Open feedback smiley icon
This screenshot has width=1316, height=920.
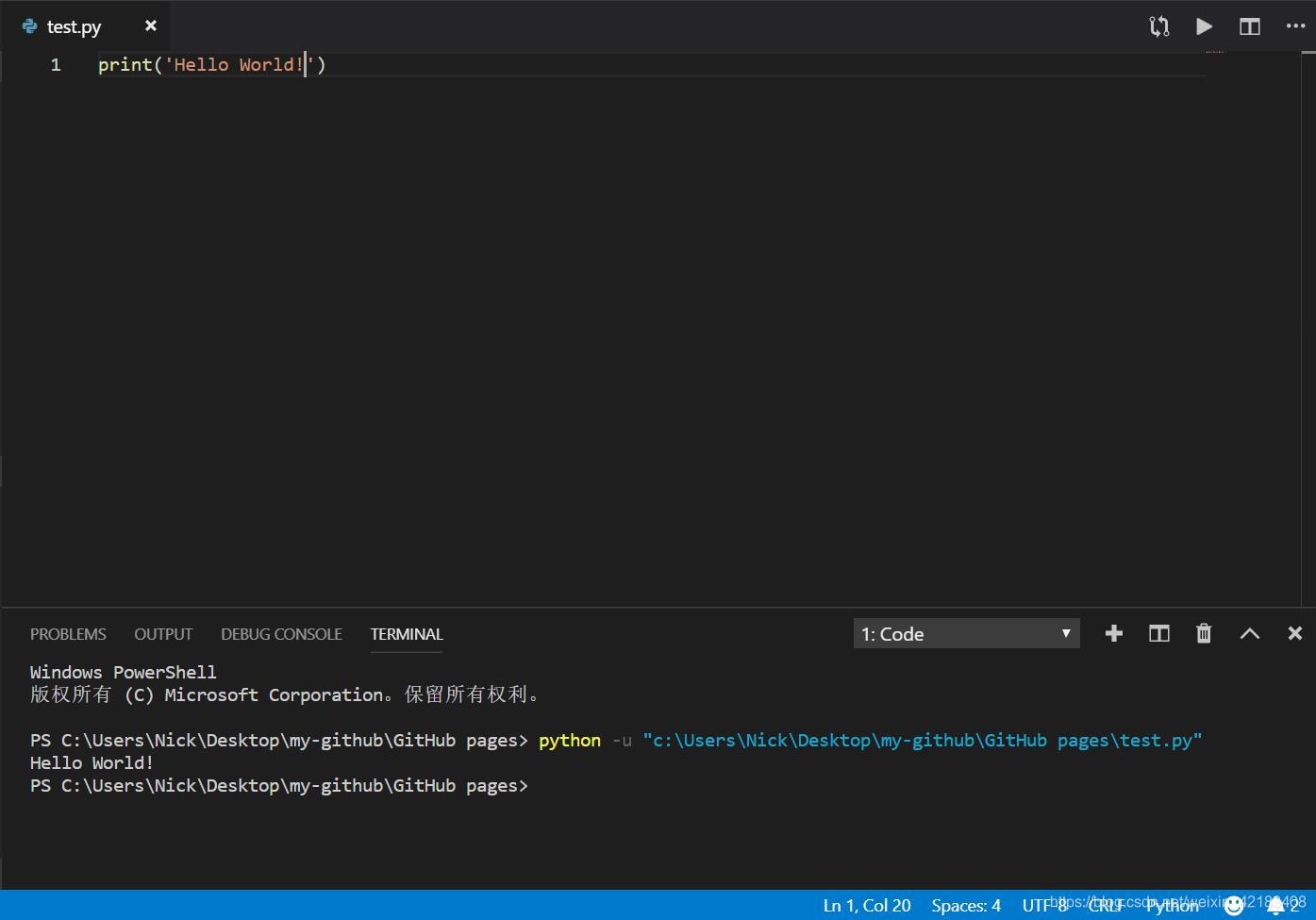point(1234,906)
